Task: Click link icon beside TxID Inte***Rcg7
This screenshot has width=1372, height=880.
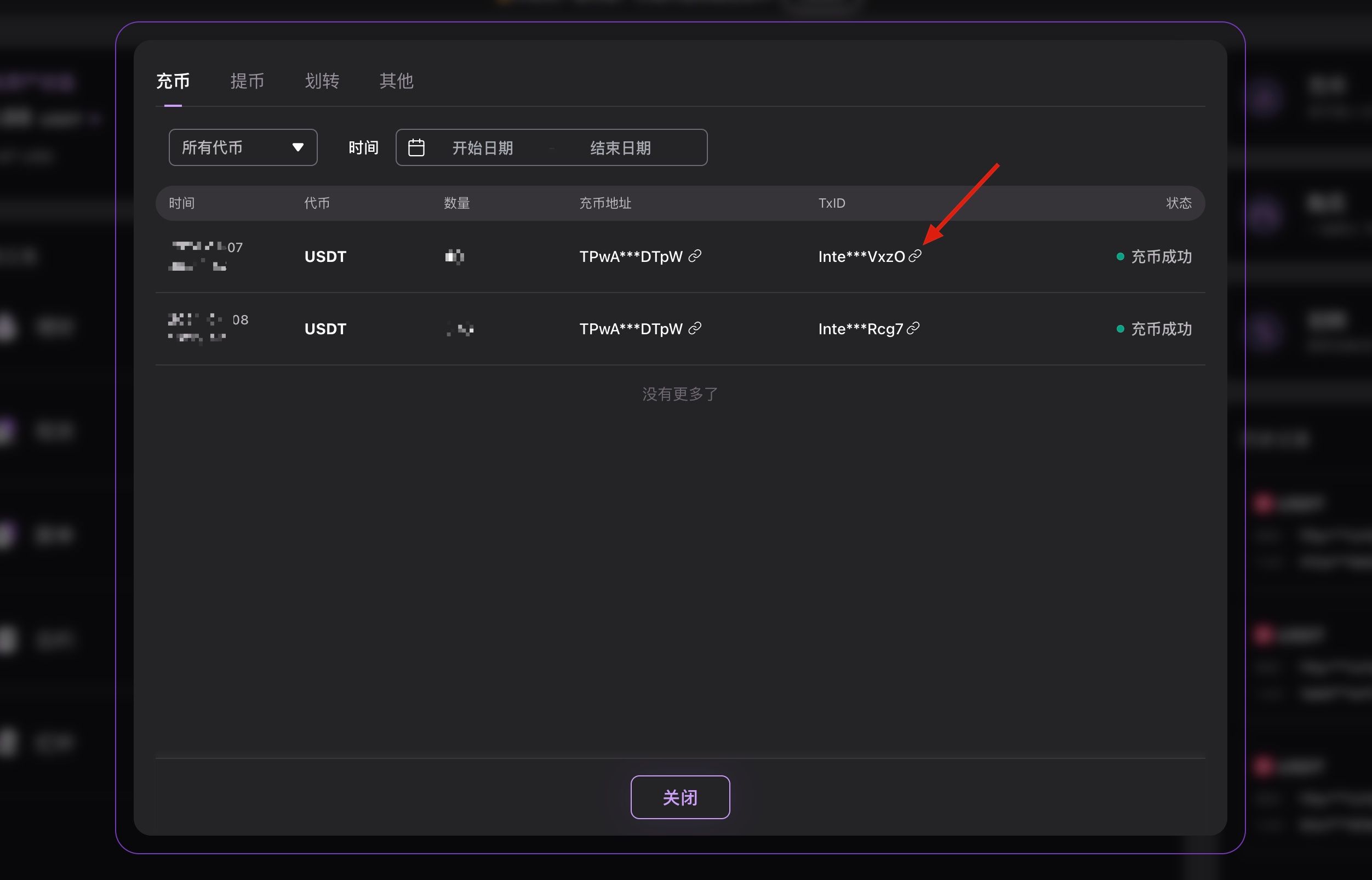Action: click(x=913, y=328)
